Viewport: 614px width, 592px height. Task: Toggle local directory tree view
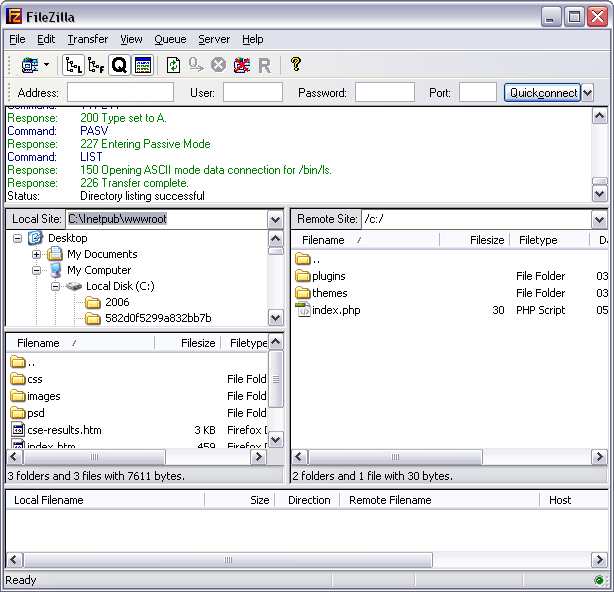[x=74, y=65]
